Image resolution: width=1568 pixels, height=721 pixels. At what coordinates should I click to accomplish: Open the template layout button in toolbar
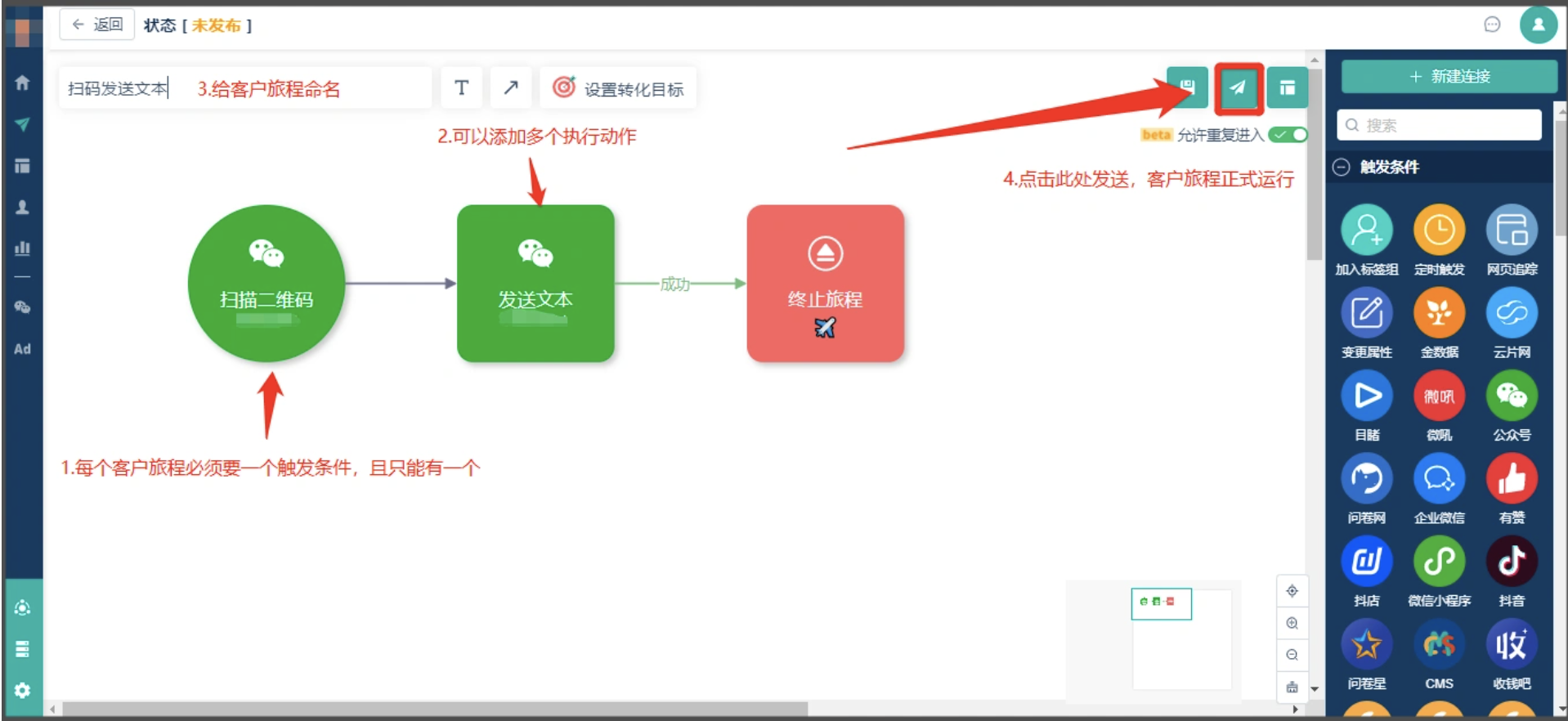(x=1288, y=87)
